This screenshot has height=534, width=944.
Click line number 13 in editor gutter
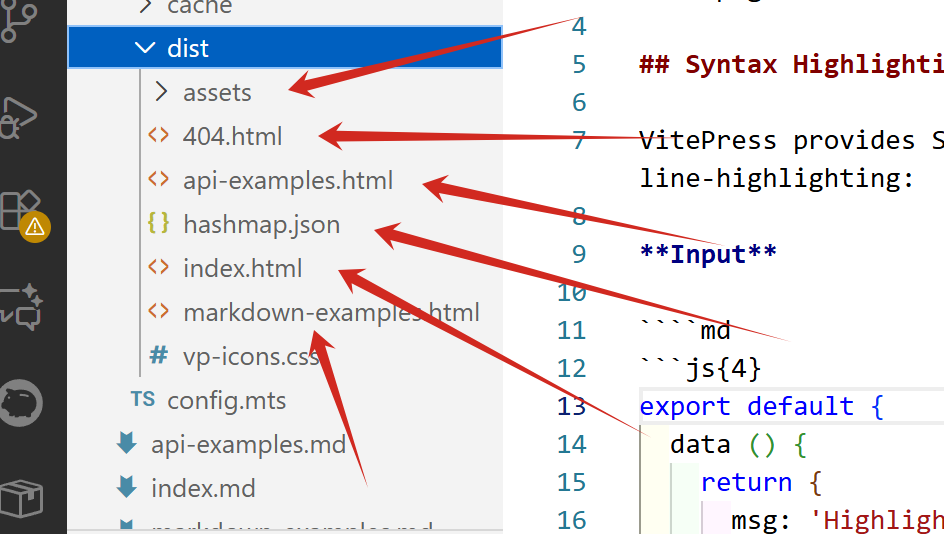571,406
